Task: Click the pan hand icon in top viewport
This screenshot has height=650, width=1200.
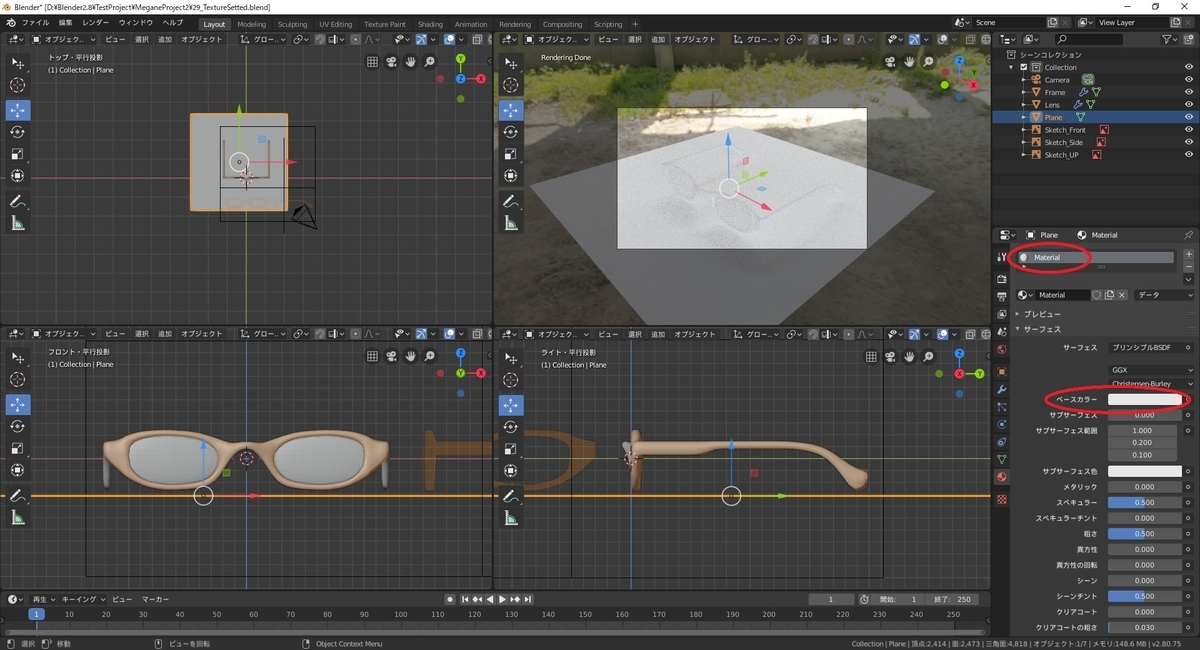Action: [411, 62]
